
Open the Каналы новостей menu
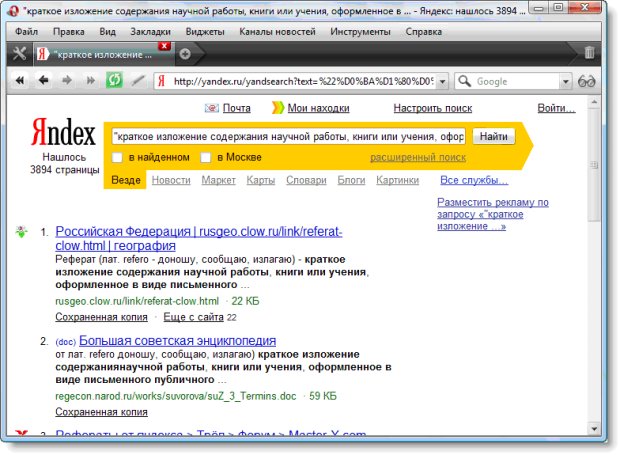[x=277, y=32]
